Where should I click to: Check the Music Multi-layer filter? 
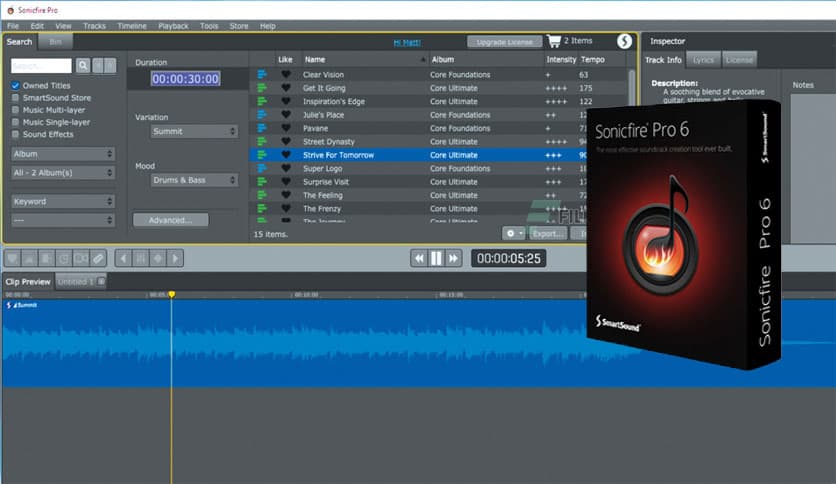coord(15,110)
